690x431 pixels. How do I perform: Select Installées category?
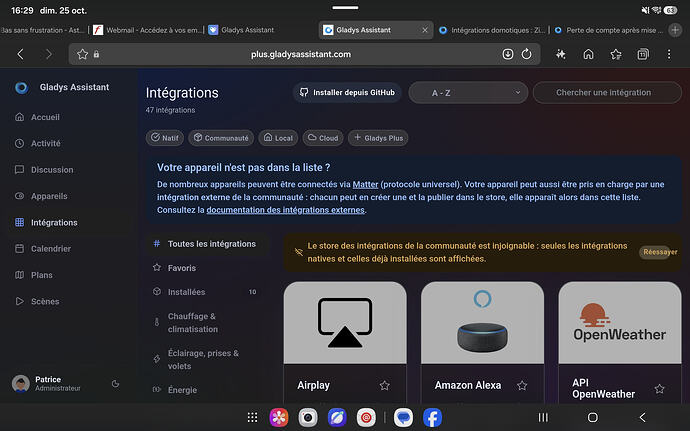tap(207, 292)
